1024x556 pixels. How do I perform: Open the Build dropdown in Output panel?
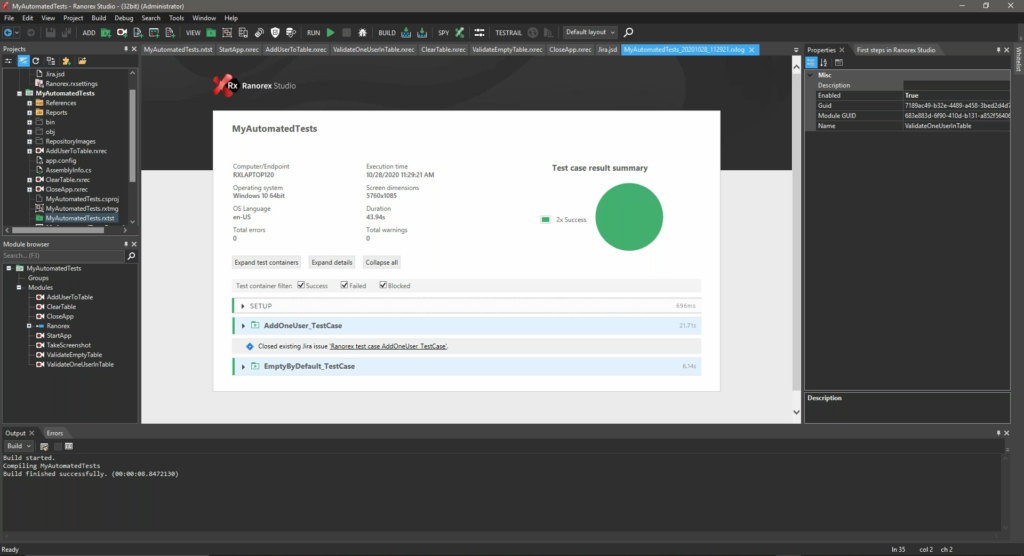(18, 446)
